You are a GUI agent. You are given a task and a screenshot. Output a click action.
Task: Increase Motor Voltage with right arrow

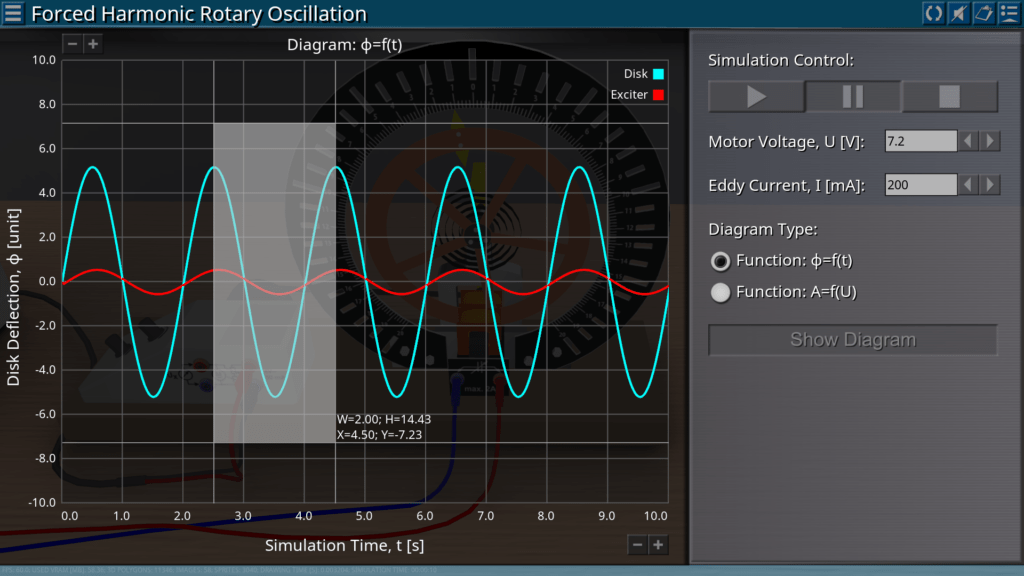(990, 141)
